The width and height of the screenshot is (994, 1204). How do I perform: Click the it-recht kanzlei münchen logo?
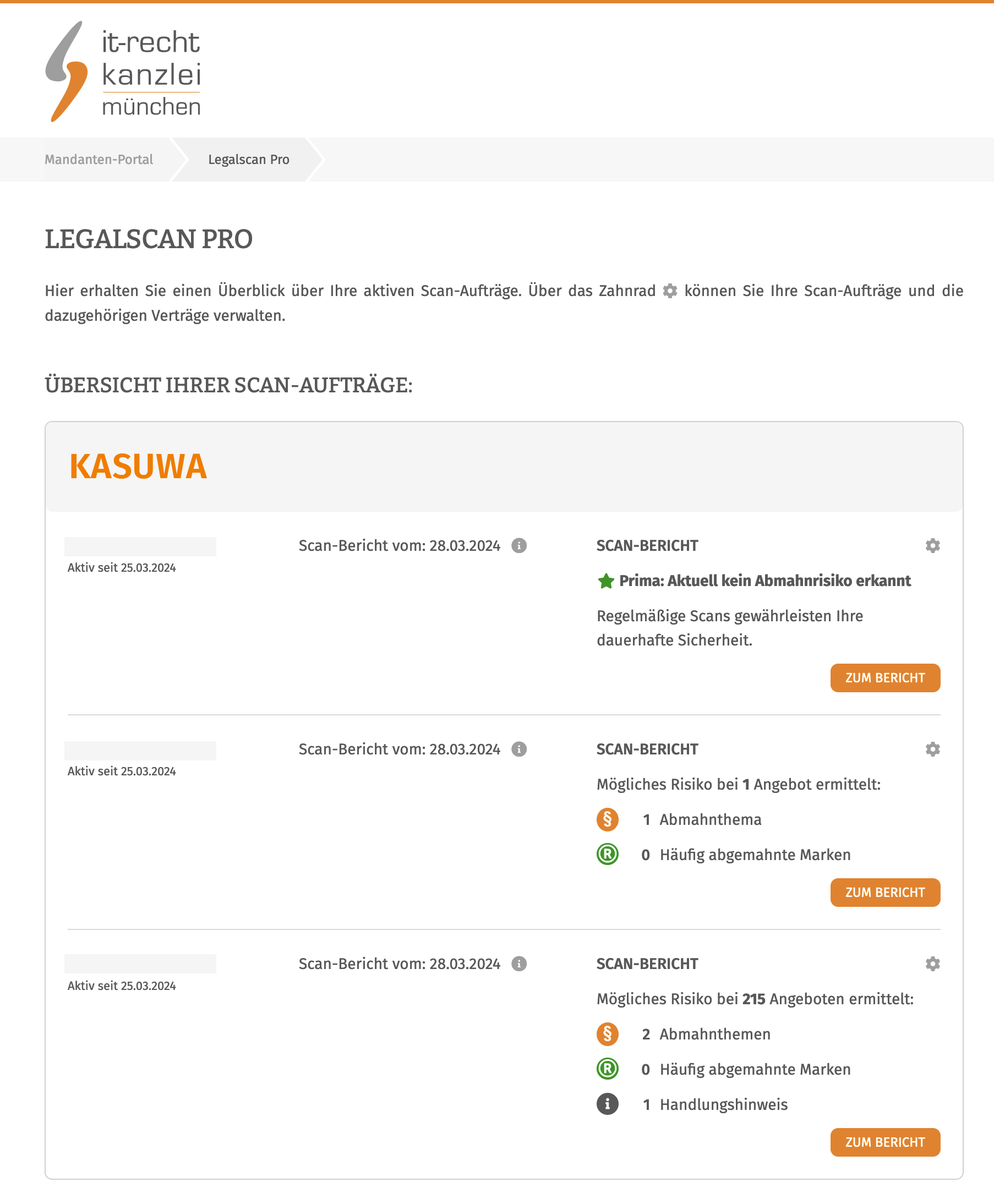click(x=123, y=71)
